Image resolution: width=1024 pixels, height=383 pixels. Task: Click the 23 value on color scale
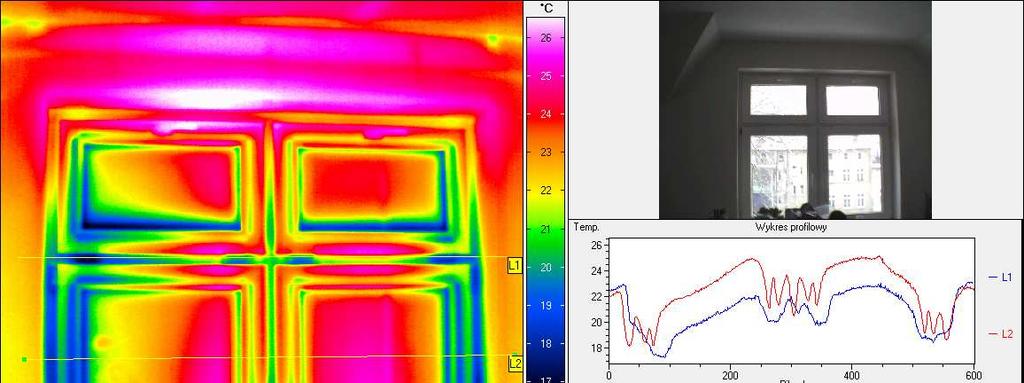pyautogui.click(x=547, y=152)
